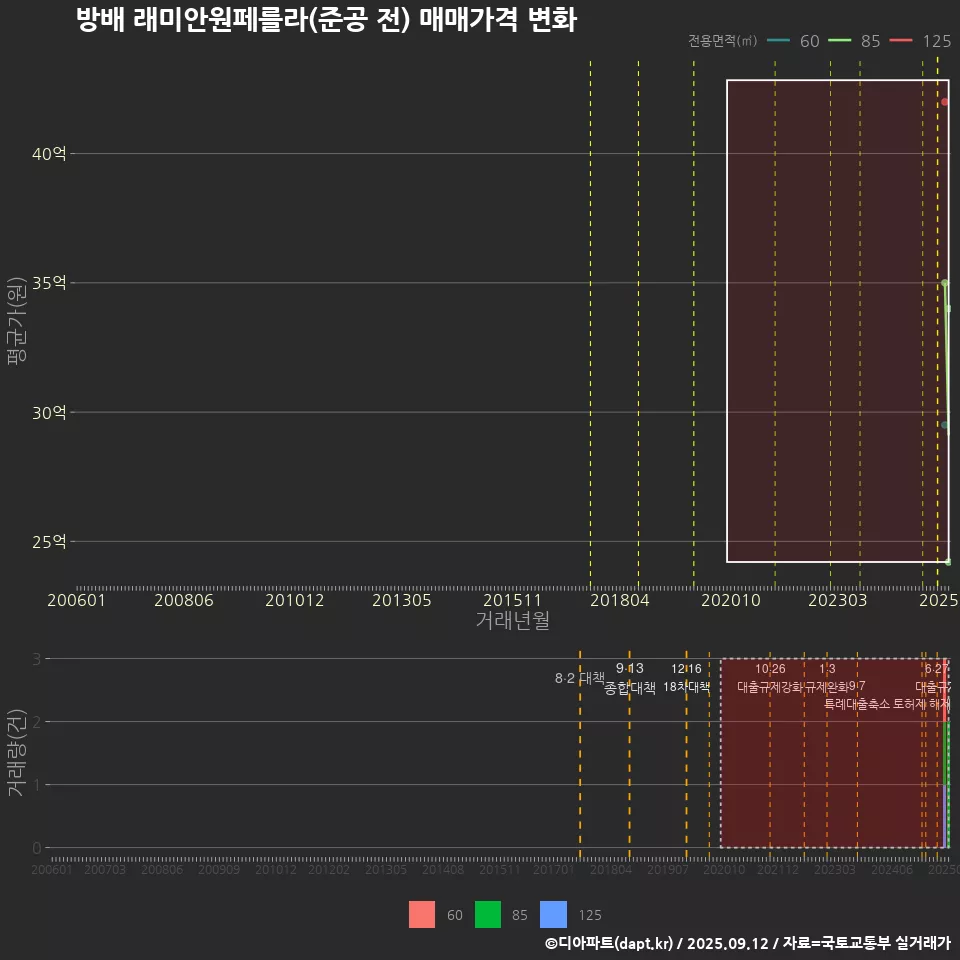Viewport: 960px width, 960px height.
Task: Click the '평균가(원)' y-axis title
Action: pyautogui.click(x=17, y=321)
